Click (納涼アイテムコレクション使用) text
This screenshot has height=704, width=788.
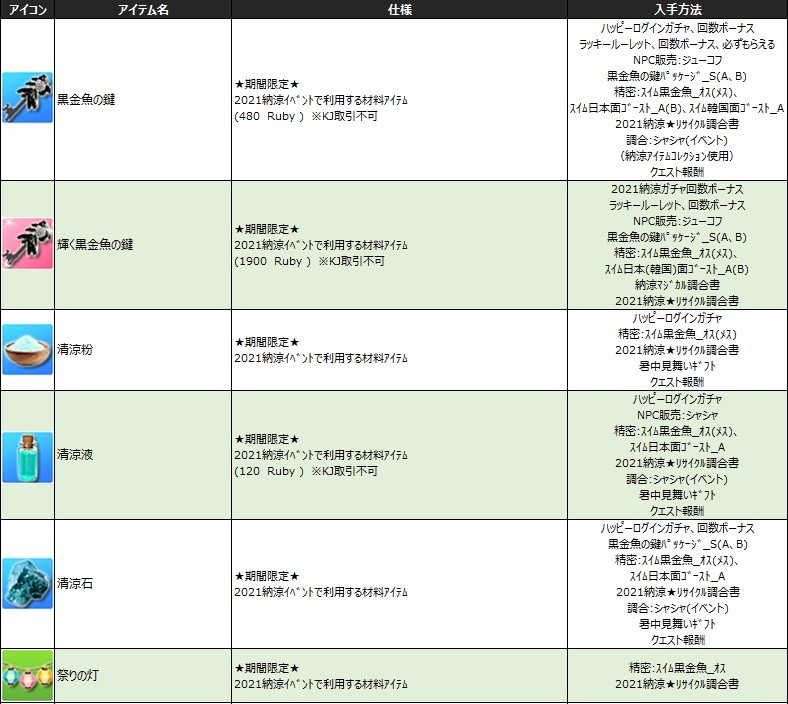click(x=677, y=156)
